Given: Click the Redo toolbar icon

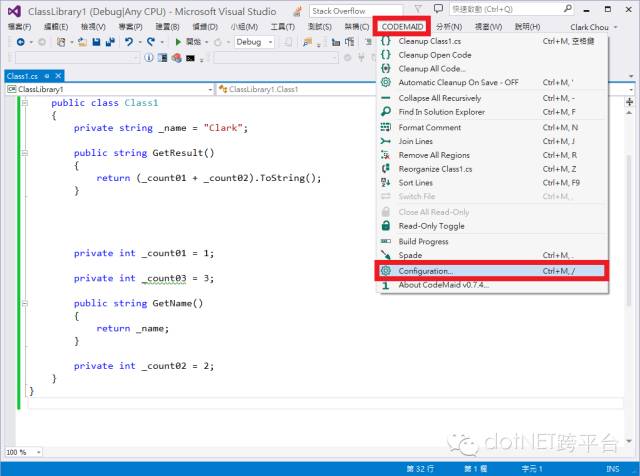Looking at the screenshot, I should coord(151,42).
